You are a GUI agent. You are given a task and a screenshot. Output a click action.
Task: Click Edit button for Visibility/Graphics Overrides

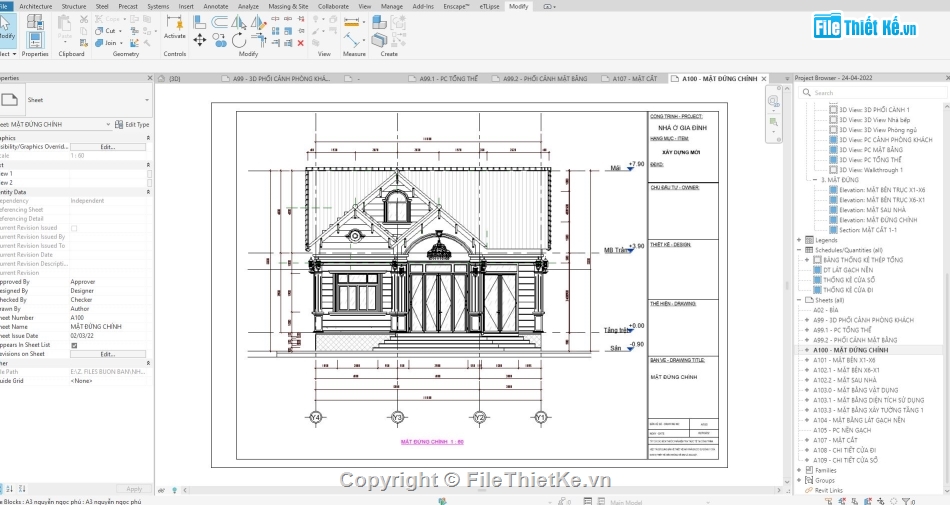(108, 147)
